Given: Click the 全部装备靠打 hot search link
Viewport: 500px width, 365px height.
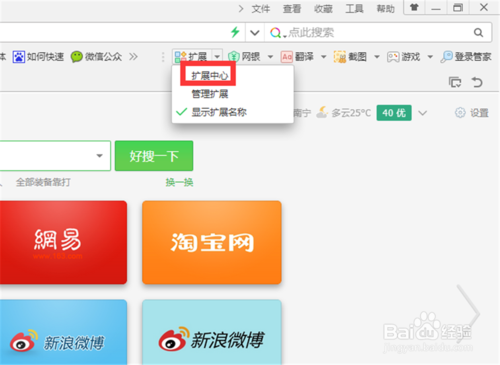Looking at the screenshot, I should coord(43,182).
